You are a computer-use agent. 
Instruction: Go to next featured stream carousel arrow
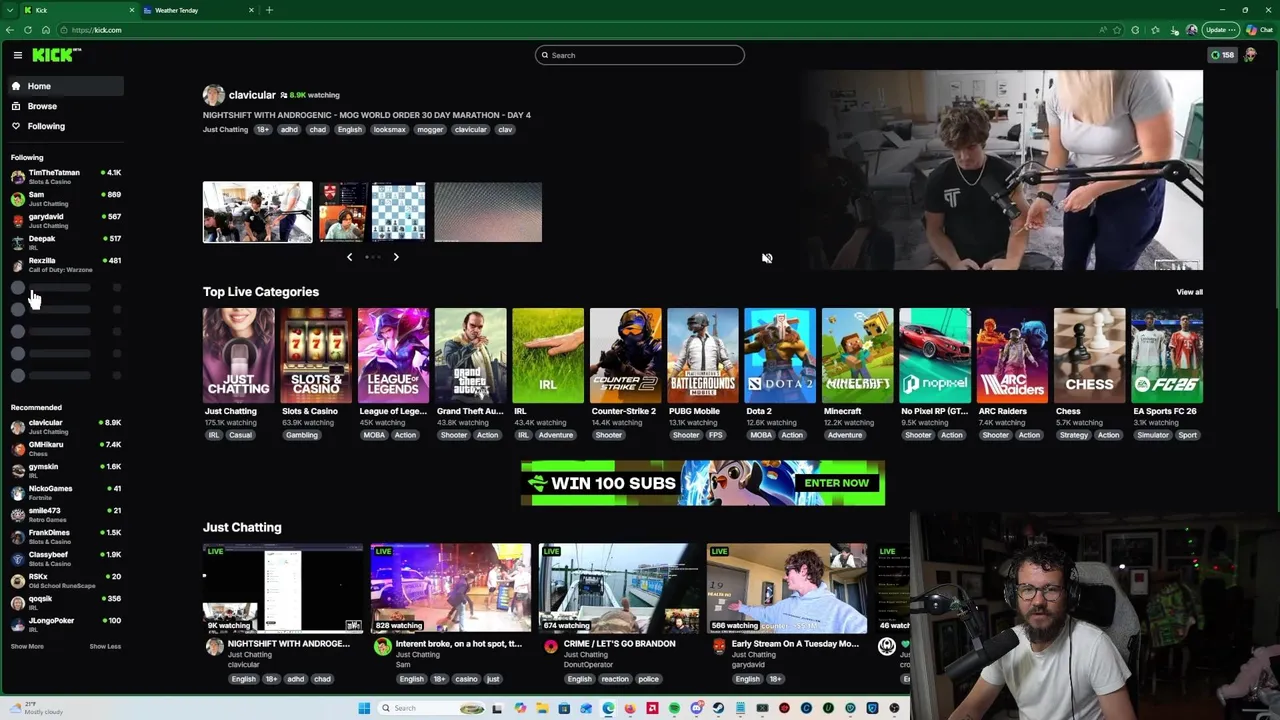tap(396, 257)
